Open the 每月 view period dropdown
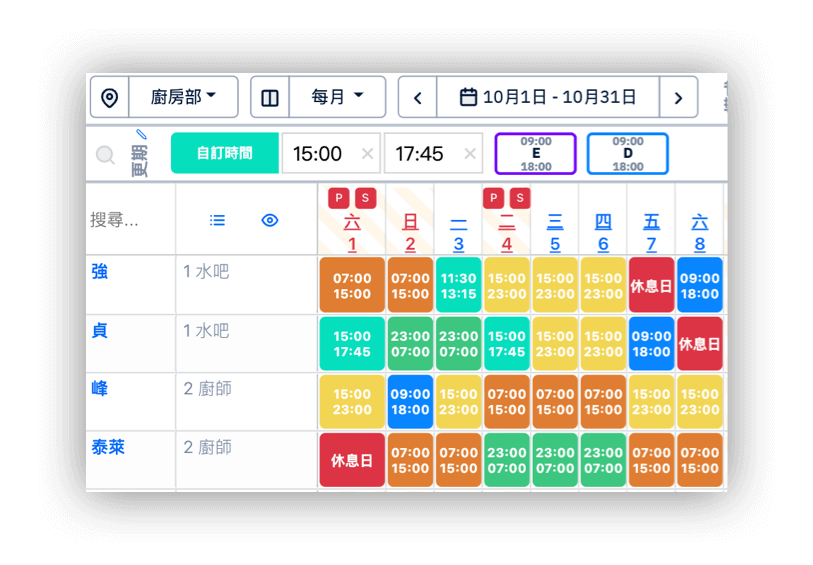 (x=337, y=97)
